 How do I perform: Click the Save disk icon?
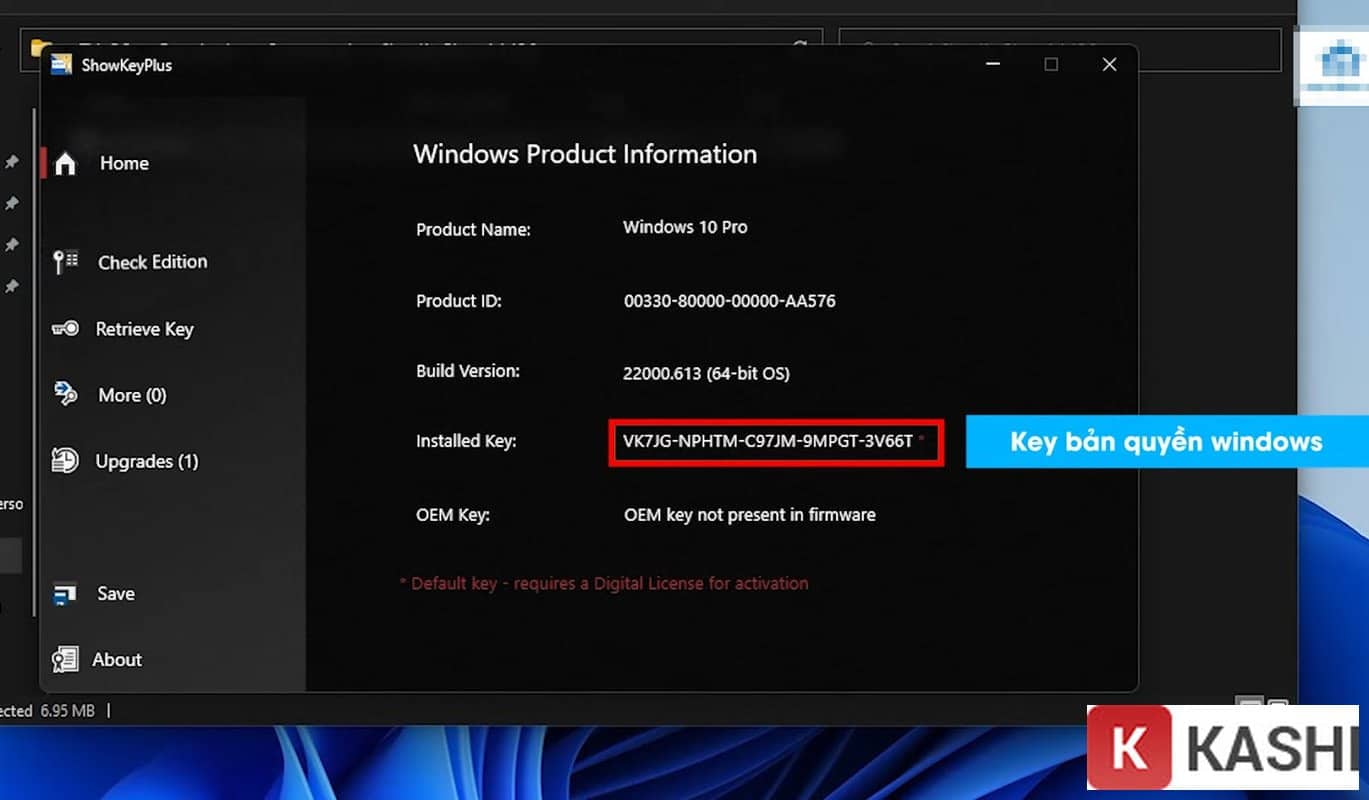65,594
